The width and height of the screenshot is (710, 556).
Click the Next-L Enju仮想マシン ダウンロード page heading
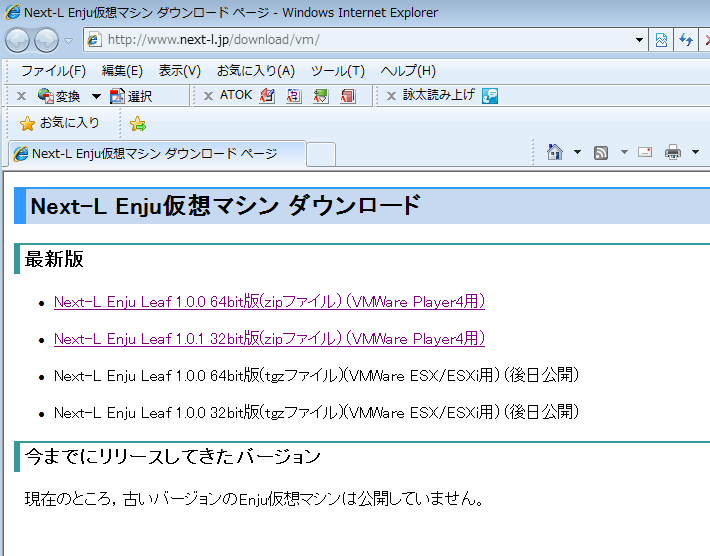(225, 206)
